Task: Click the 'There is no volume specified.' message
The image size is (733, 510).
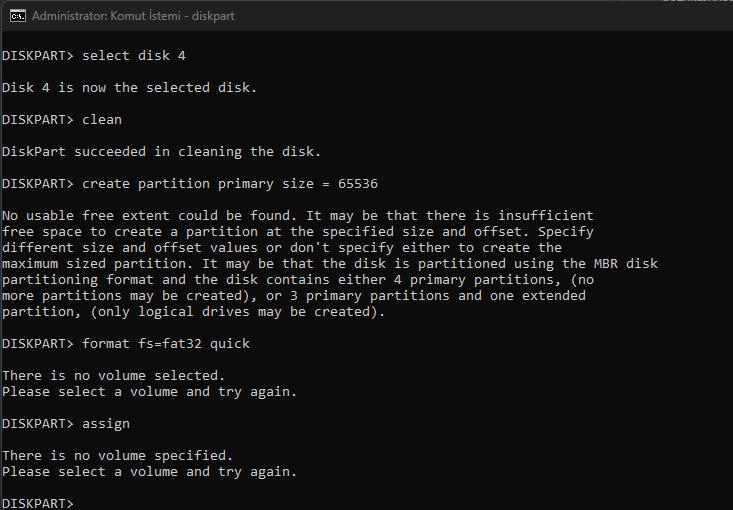Action: click(117, 455)
